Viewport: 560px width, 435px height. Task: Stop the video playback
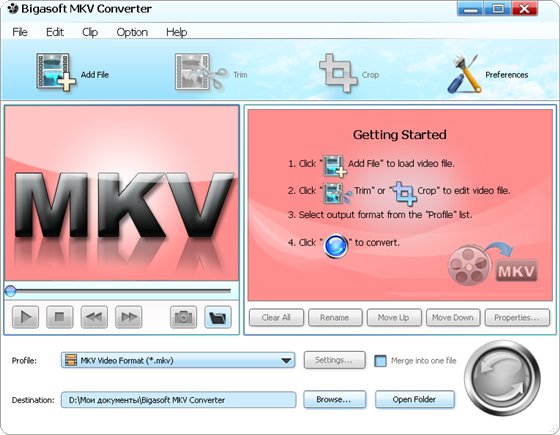point(60,317)
